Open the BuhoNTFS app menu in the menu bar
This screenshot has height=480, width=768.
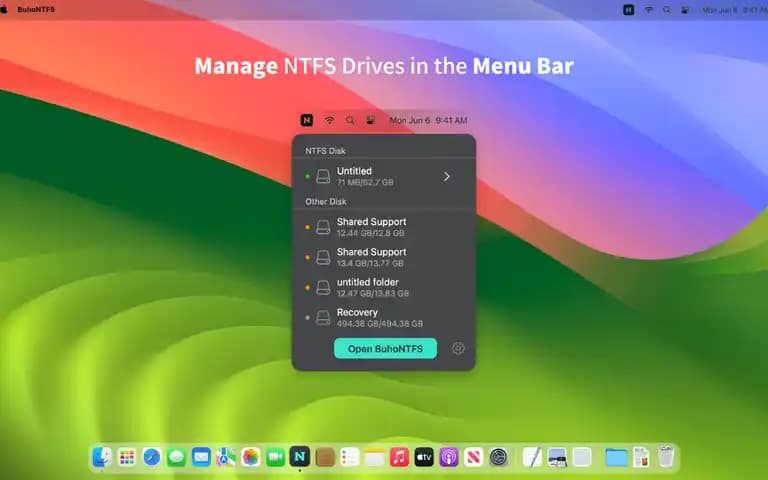36,9
